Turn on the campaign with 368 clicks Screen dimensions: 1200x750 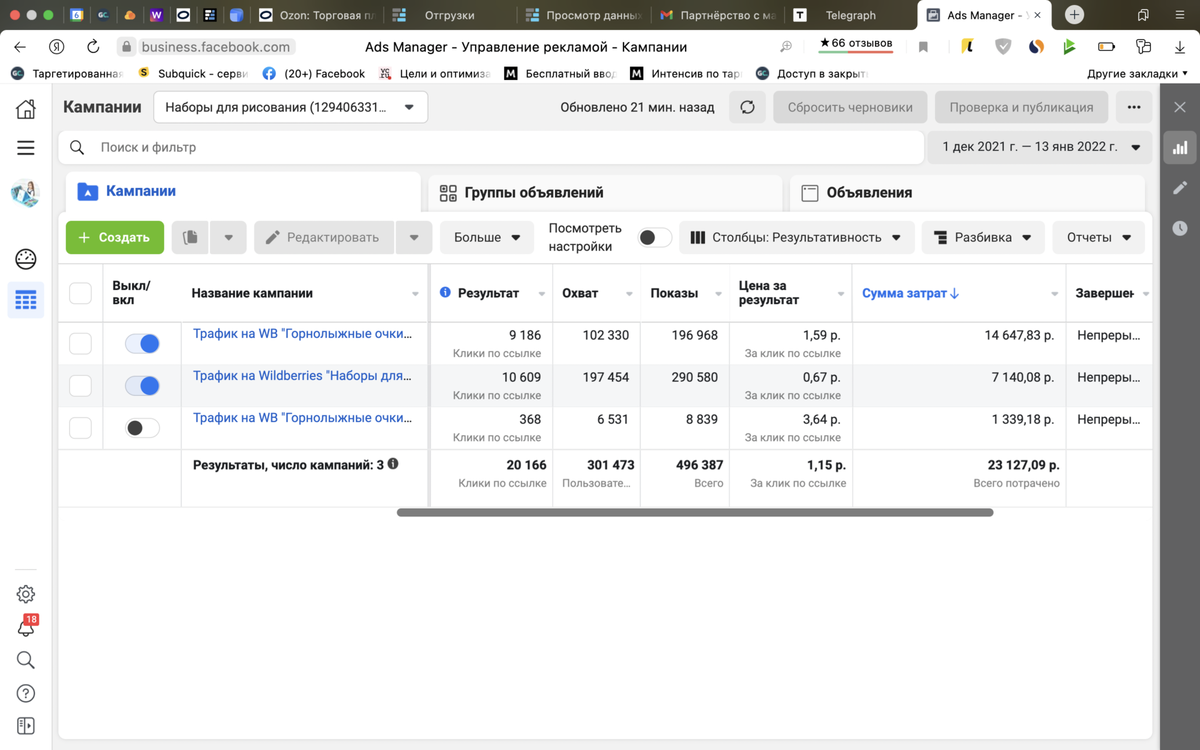tap(142, 428)
